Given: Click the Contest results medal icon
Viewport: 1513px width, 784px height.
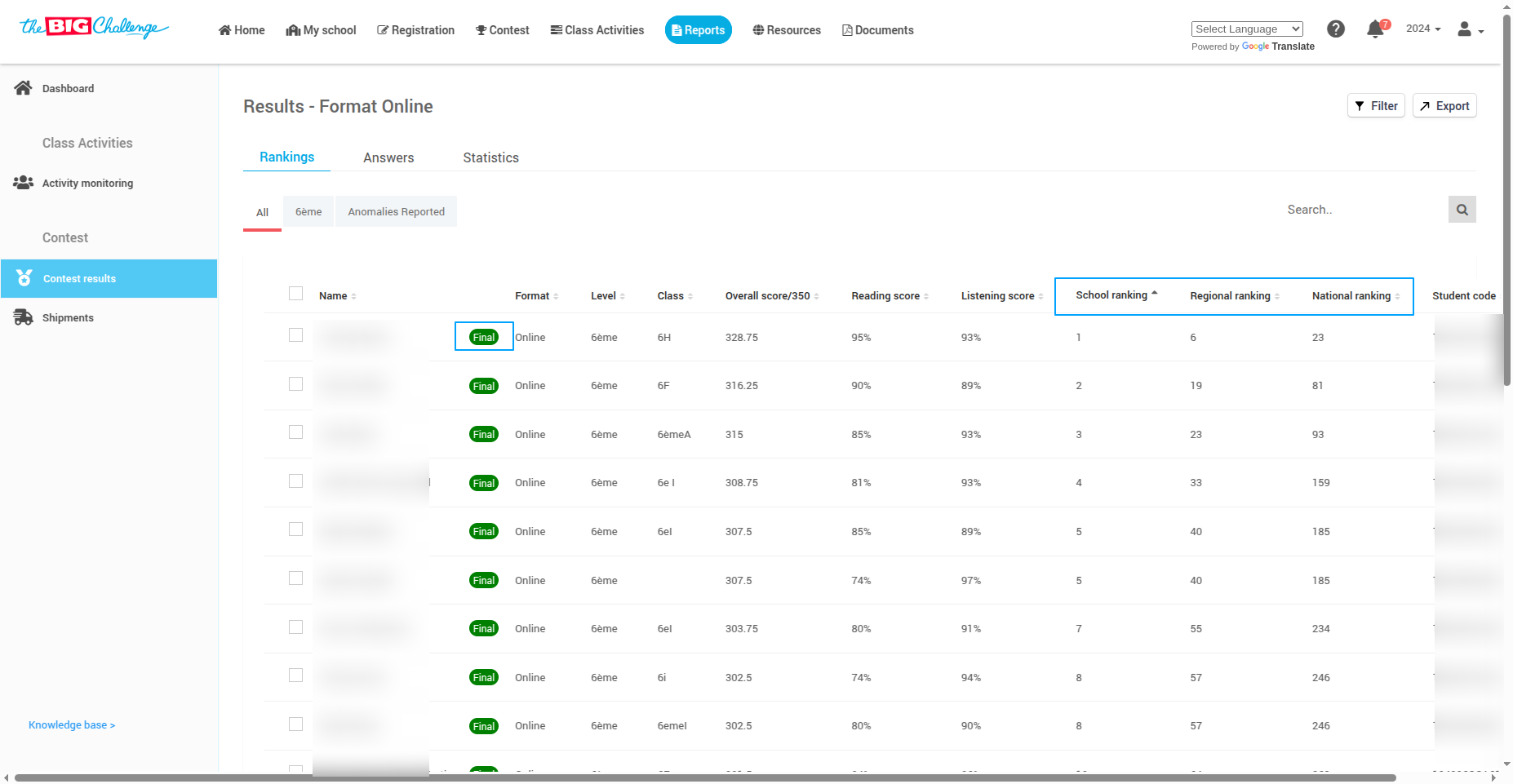Looking at the screenshot, I should click(x=24, y=278).
